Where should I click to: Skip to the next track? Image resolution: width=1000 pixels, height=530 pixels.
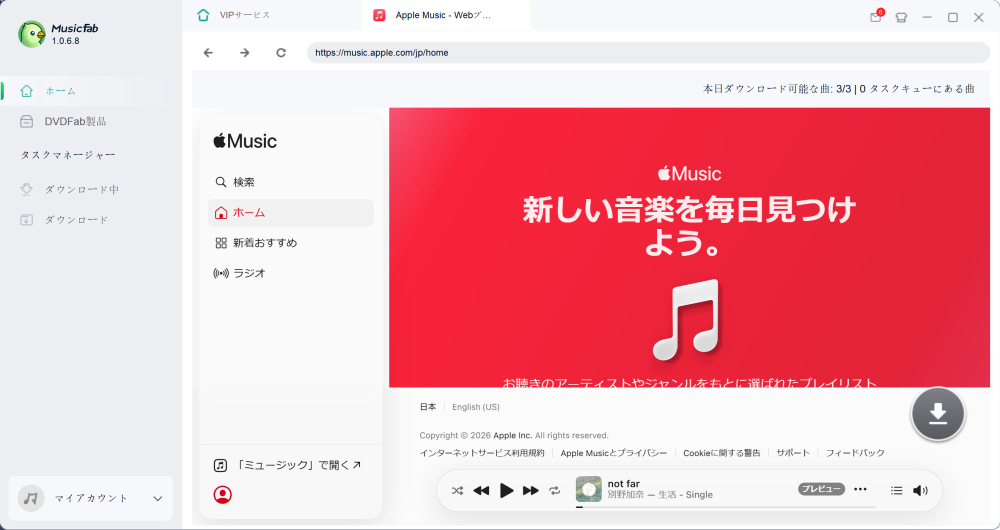click(531, 490)
